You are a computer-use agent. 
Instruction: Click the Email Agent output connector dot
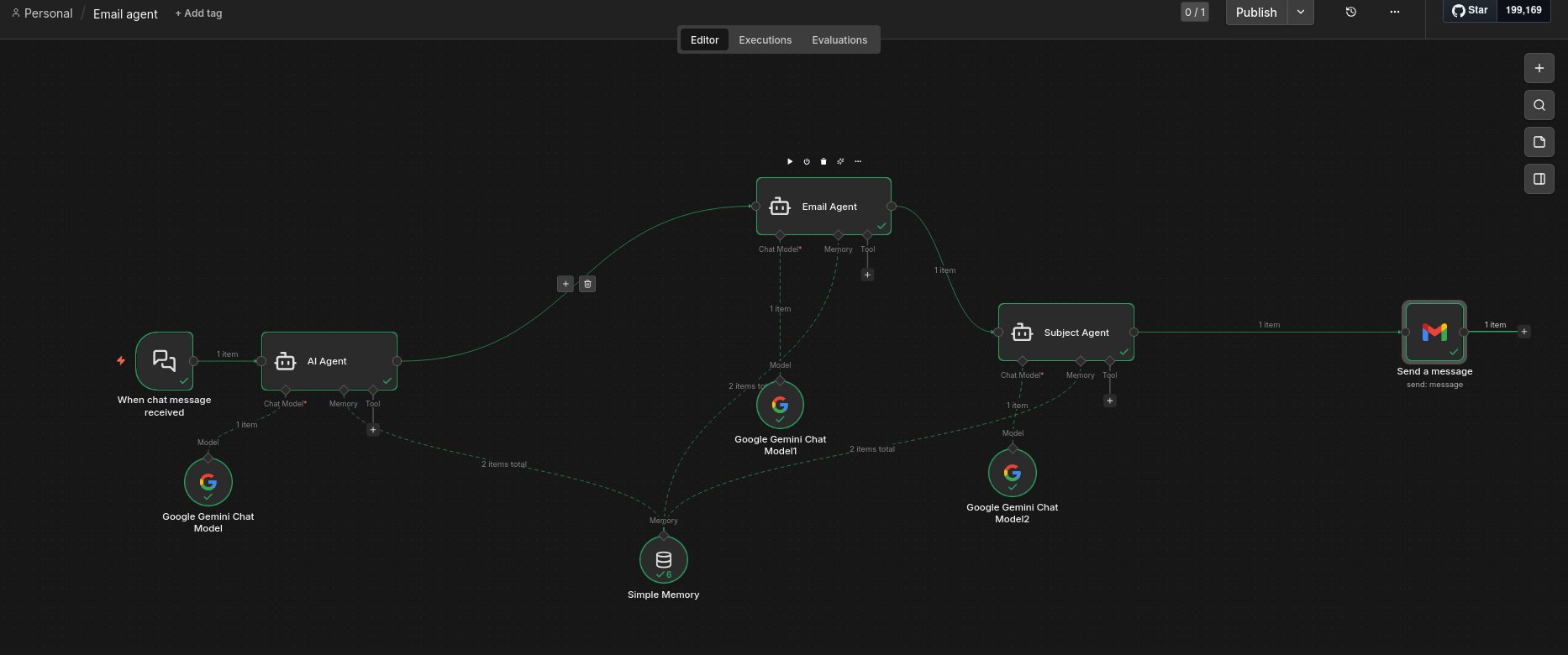click(892, 207)
